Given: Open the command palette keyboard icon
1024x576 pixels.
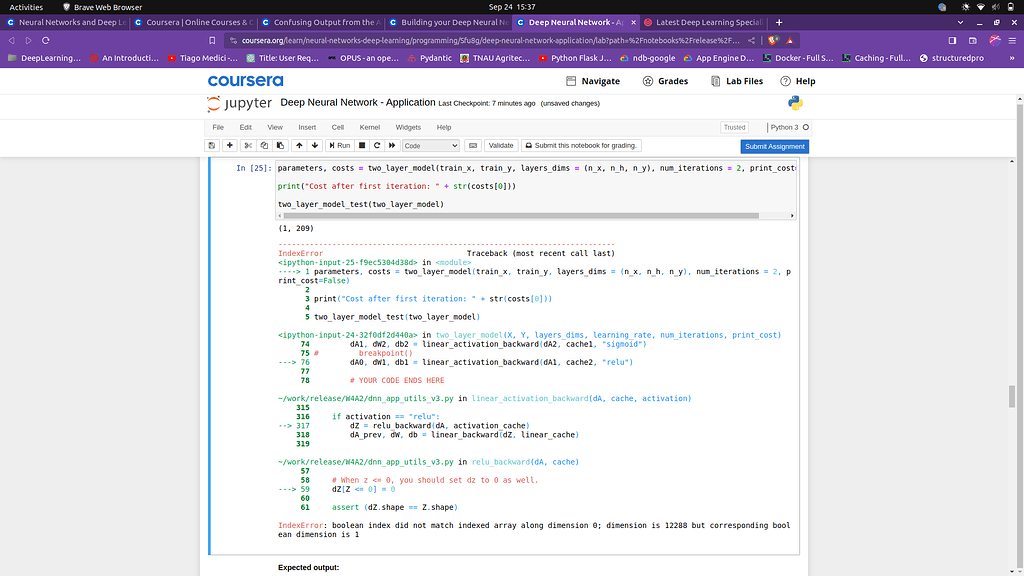Looking at the screenshot, I should (x=473, y=146).
